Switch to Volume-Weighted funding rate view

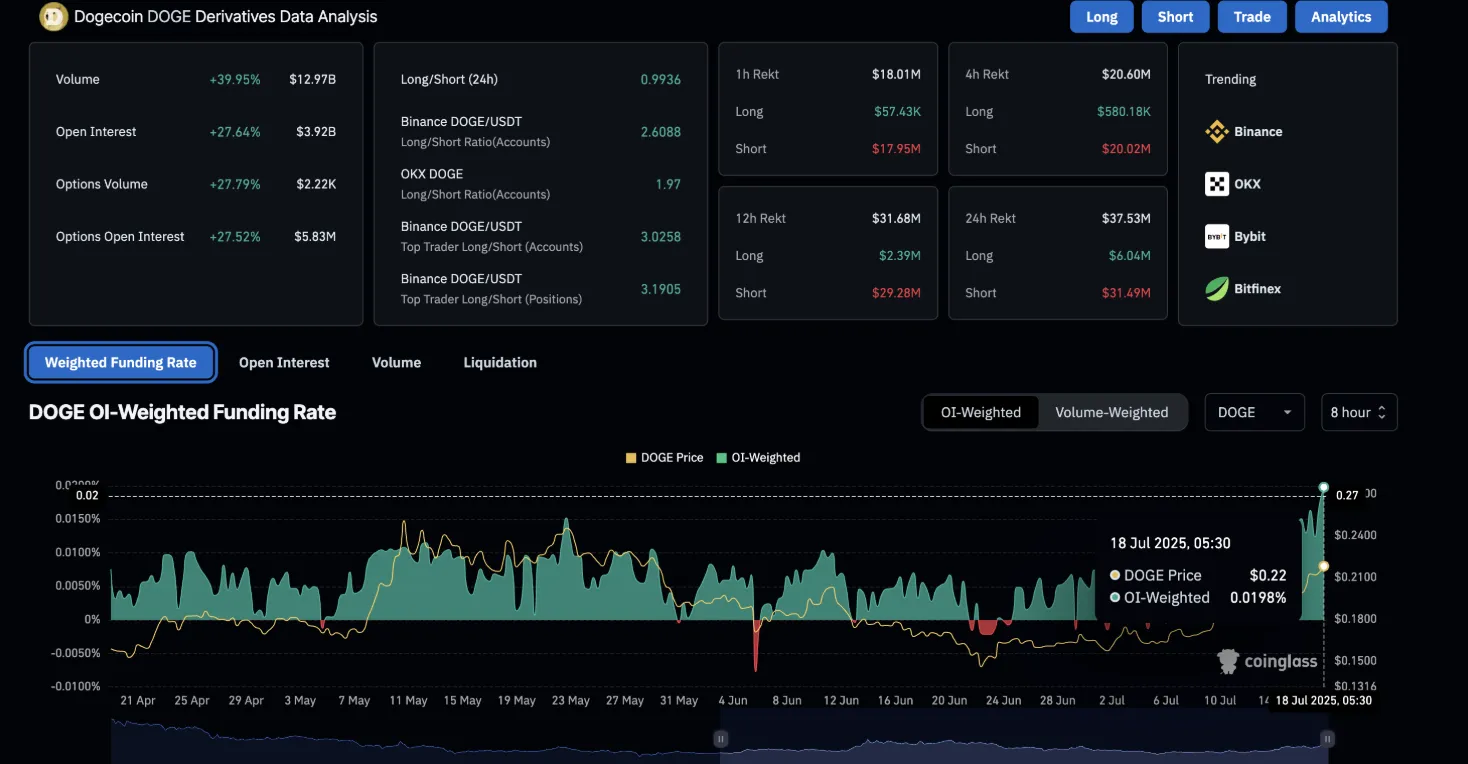point(1113,411)
